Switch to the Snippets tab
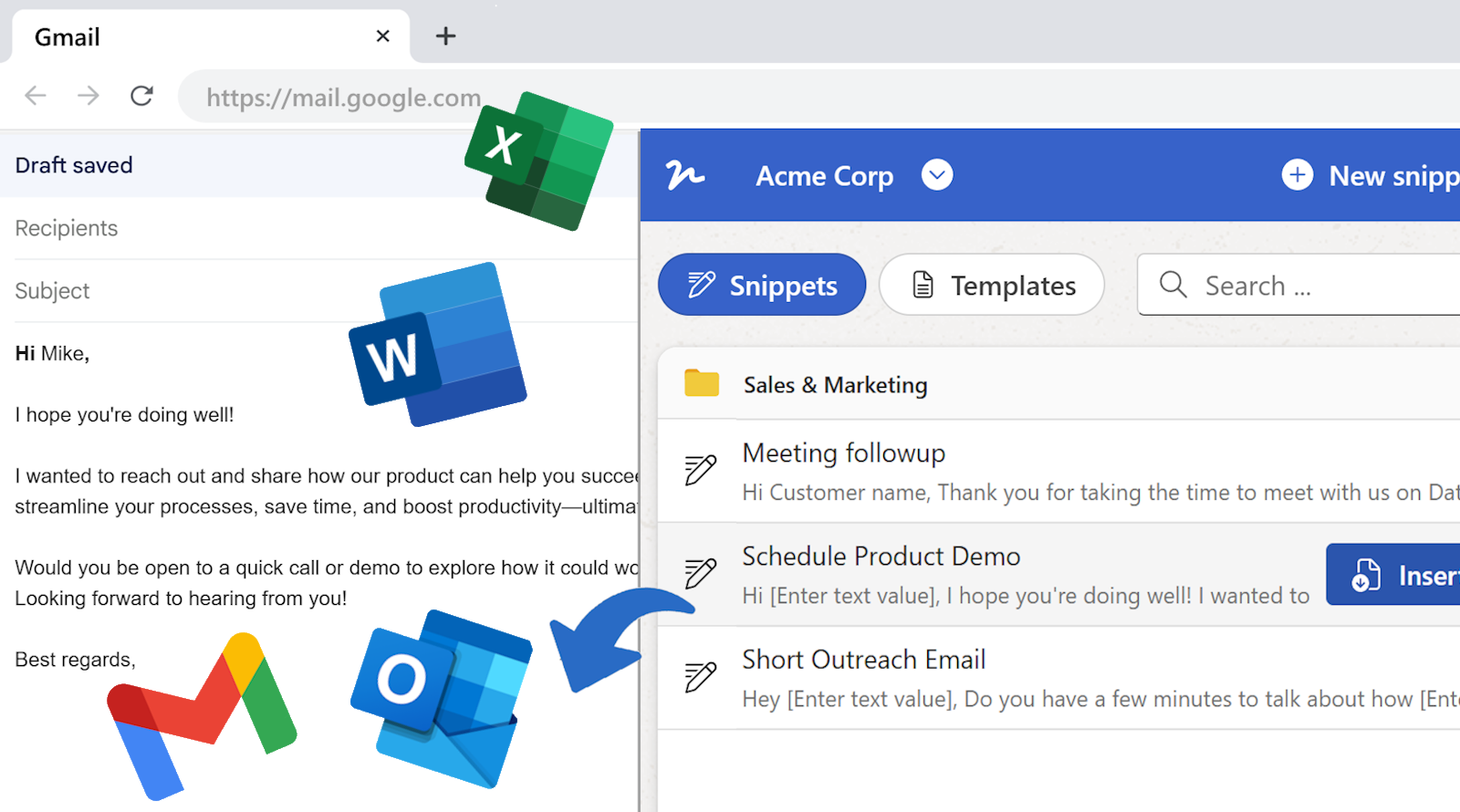The height and width of the screenshot is (812, 1460). tap(762, 285)
